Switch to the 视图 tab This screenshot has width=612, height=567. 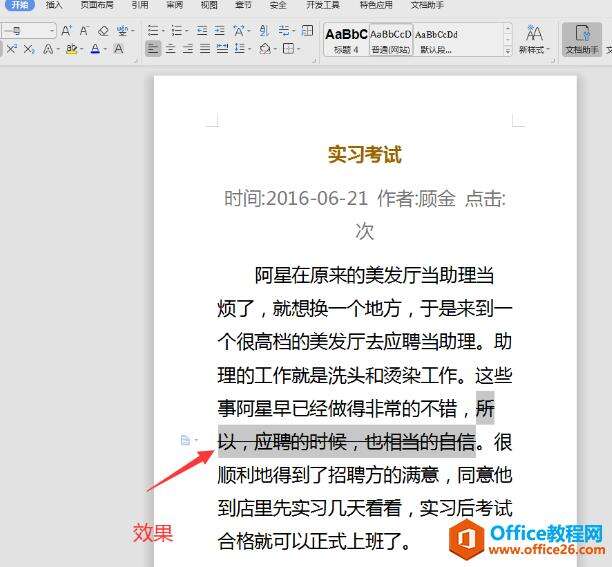(209, 5)
